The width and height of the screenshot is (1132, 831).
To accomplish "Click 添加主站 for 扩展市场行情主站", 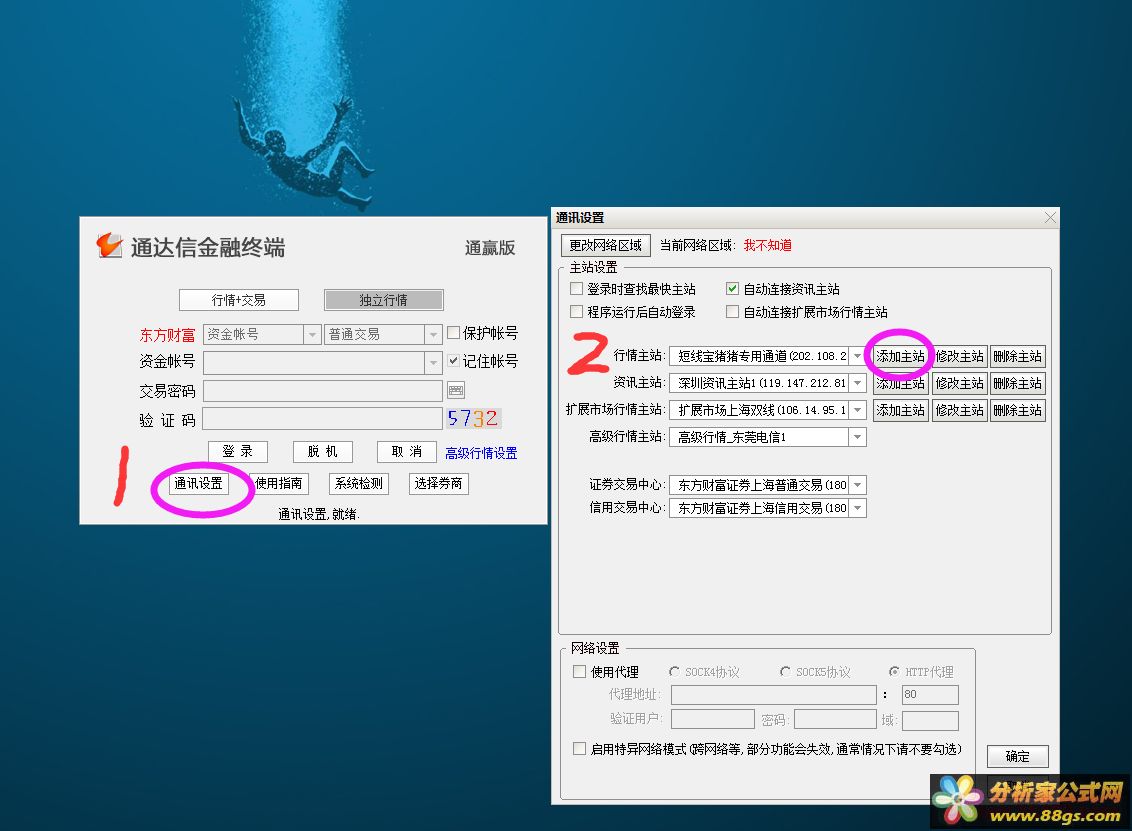I will pos(900,410).
